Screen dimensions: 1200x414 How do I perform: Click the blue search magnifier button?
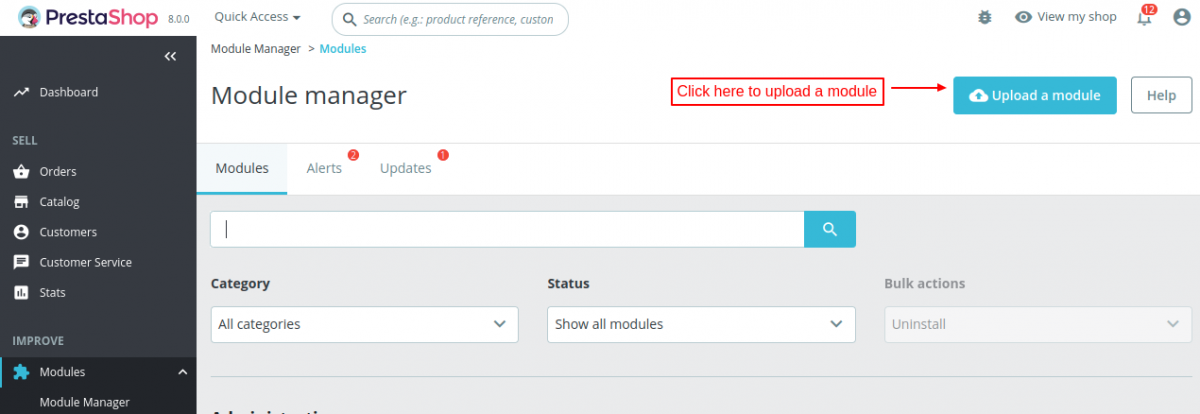(829, 229)
